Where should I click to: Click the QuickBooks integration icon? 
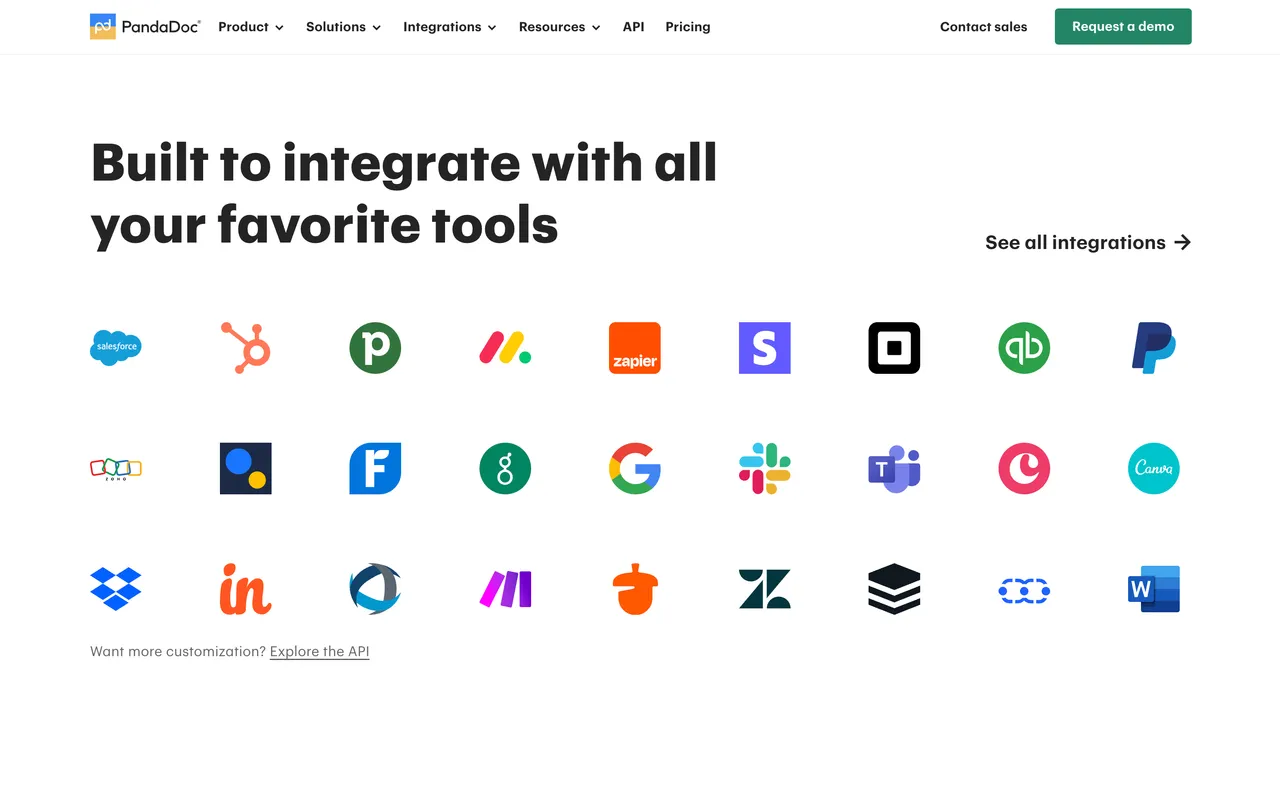pyautogui.click(x=1024, y=348)
